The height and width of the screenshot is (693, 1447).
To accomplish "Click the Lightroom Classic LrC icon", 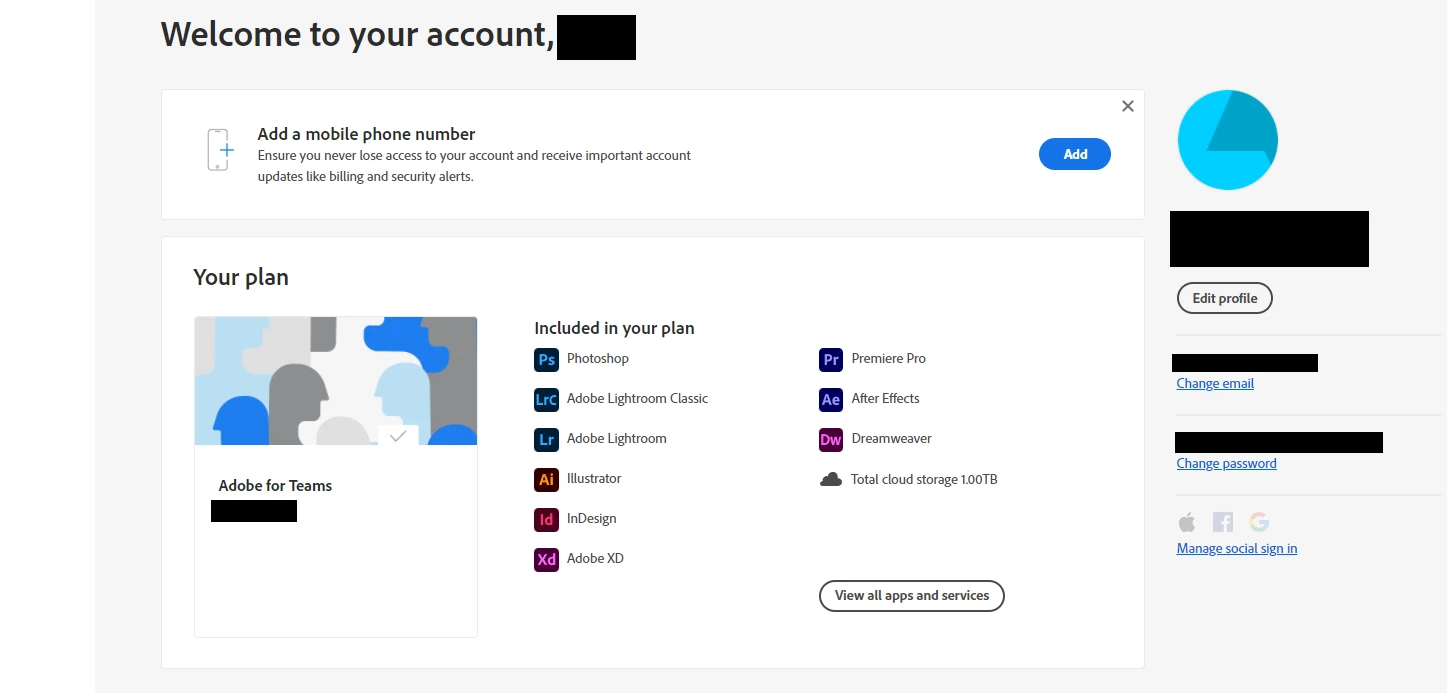I will pyautogui.click(x=546, y=399).
